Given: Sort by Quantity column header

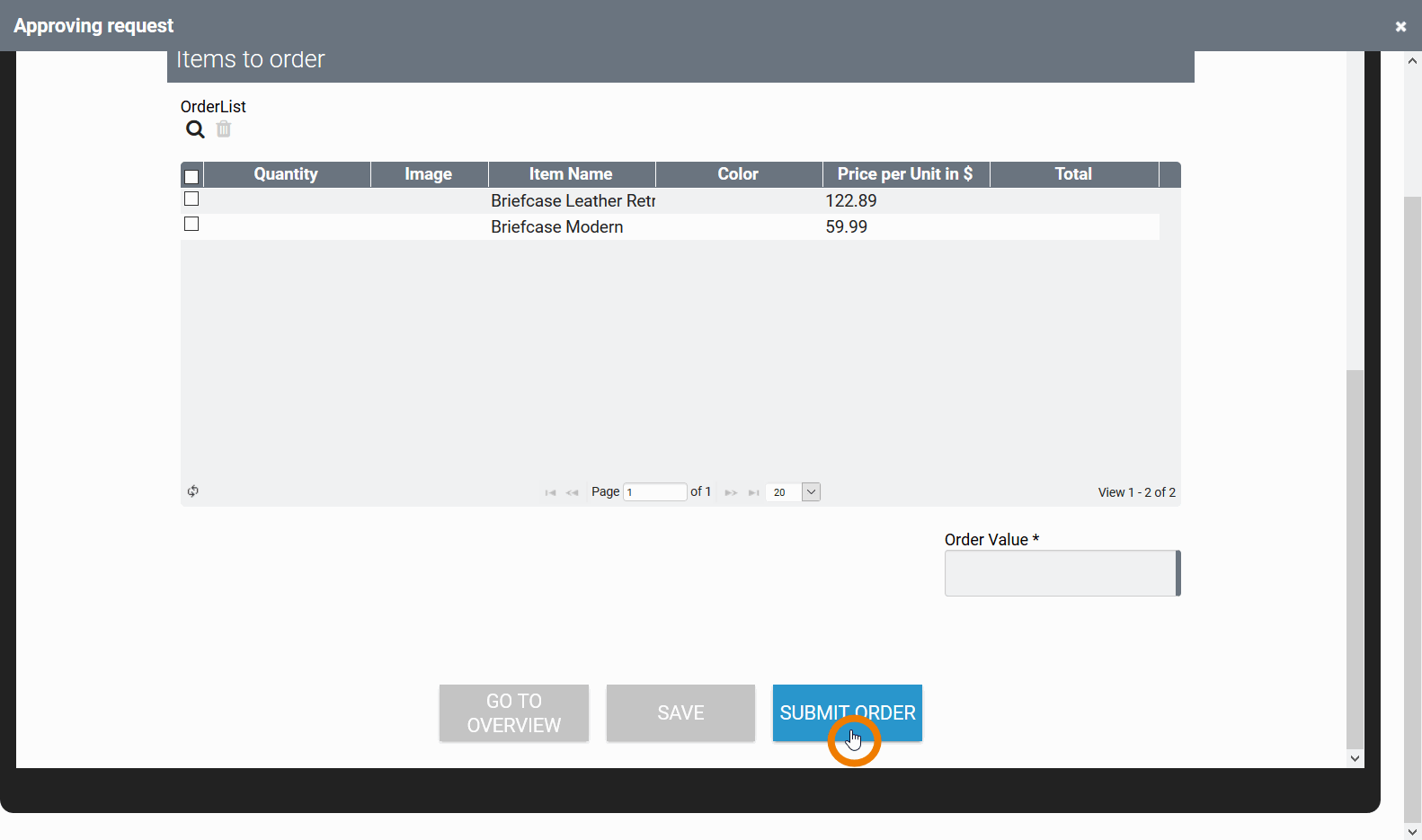Looking at the screenshot, I should [x=286, y=174].
